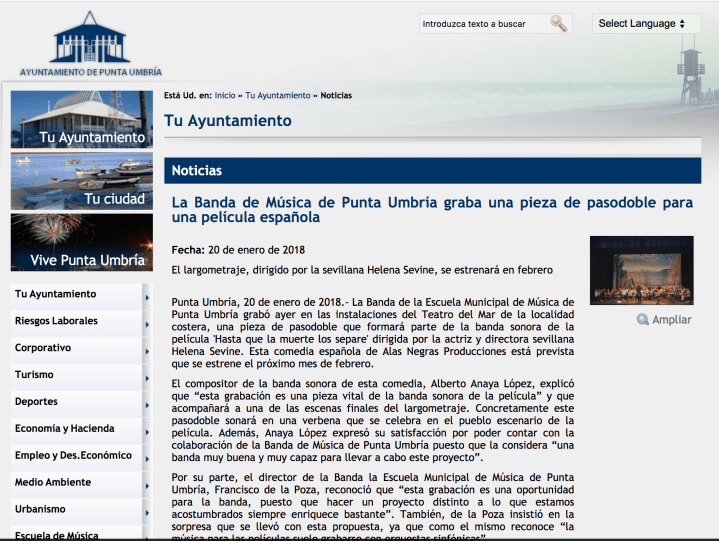Click the Ampliar magnifier icon
This screenshot has height=541, width=719.
click(x=643, y=320)
